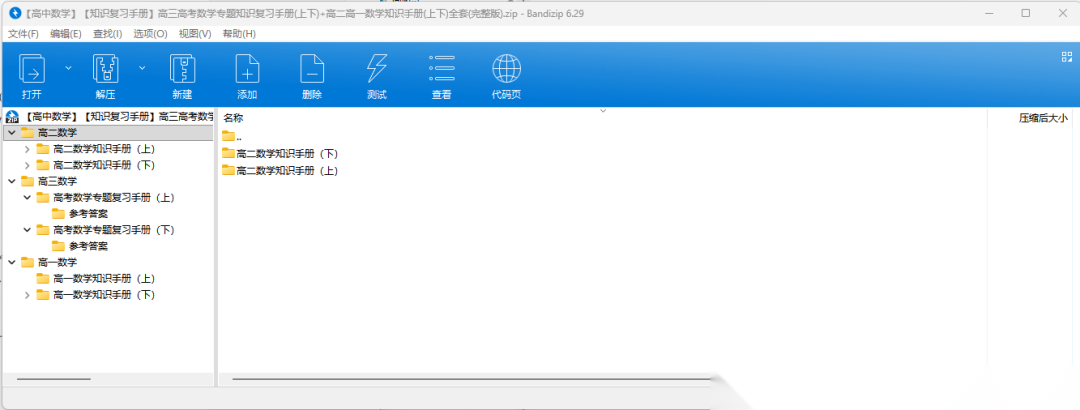Expand the 高二数学知识手册（上）tree node

coord(27,149)
